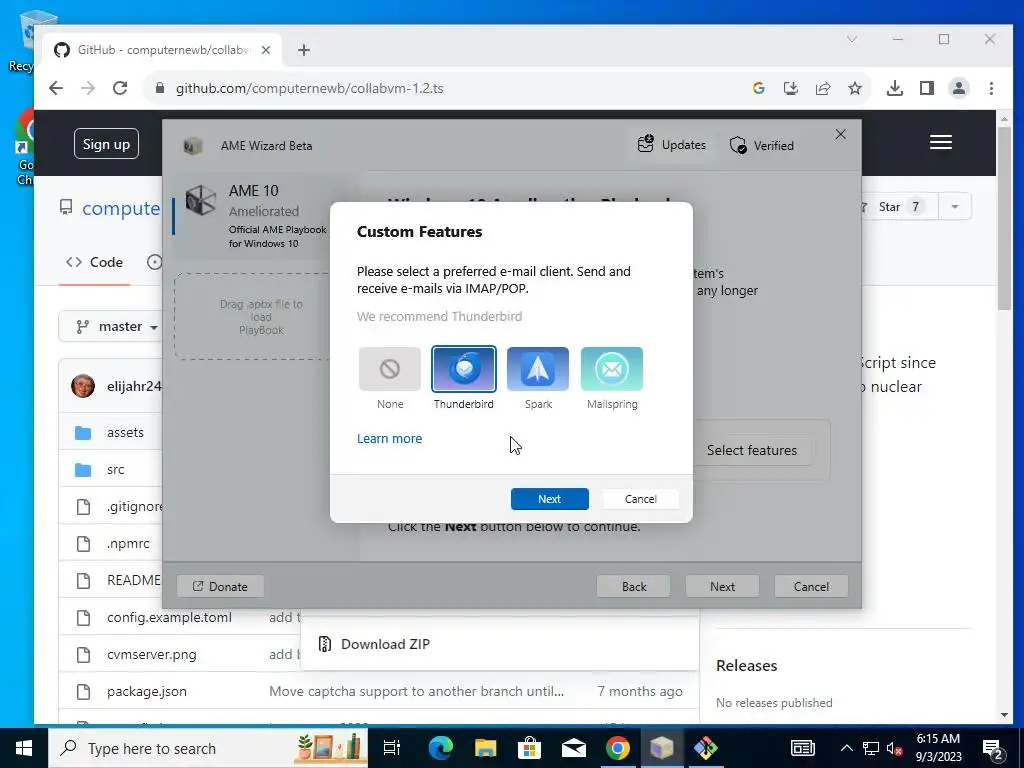Open Windows Start menu

click(24, 748)
